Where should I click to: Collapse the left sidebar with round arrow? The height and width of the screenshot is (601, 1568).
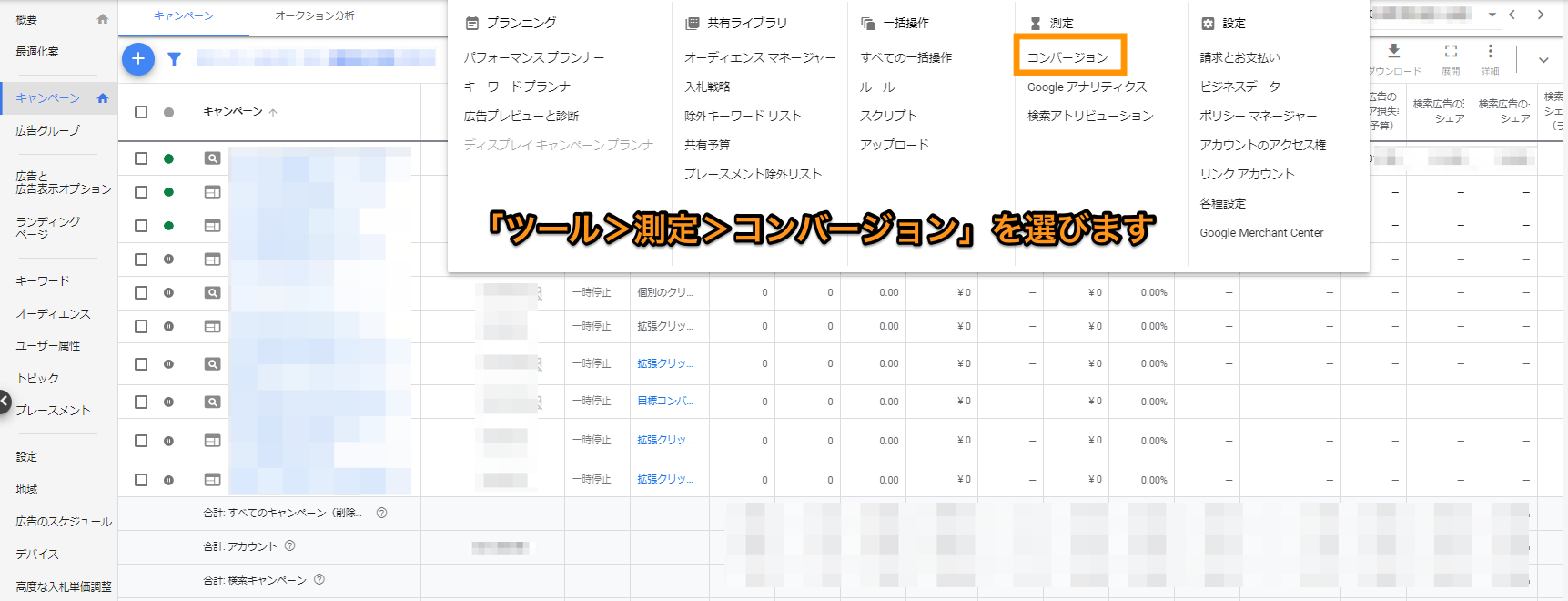coord(5,402)
